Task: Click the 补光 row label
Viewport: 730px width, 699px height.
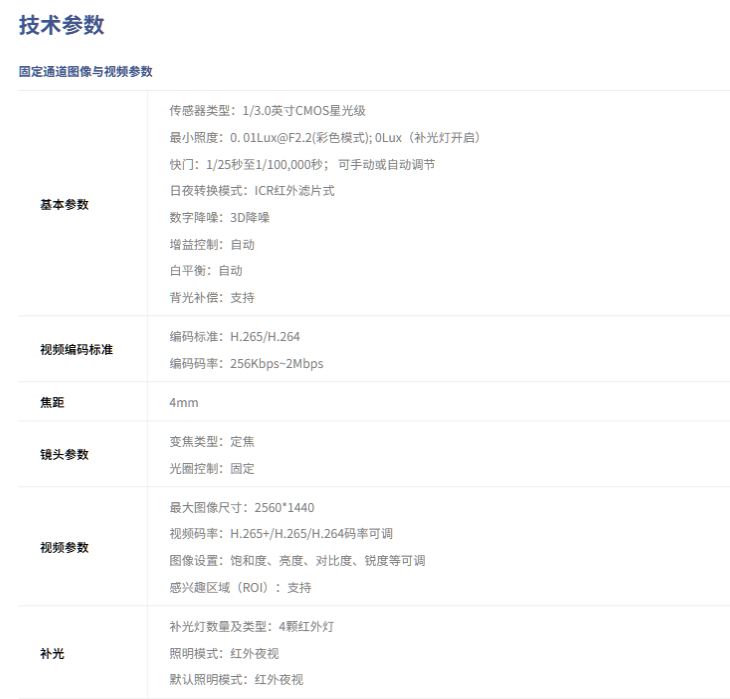Action: (52, 653)
